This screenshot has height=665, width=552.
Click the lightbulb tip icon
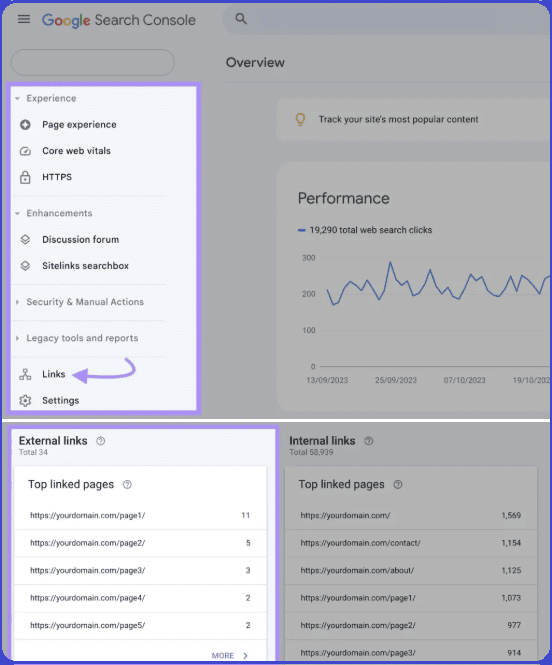click(x=300, y=120)
